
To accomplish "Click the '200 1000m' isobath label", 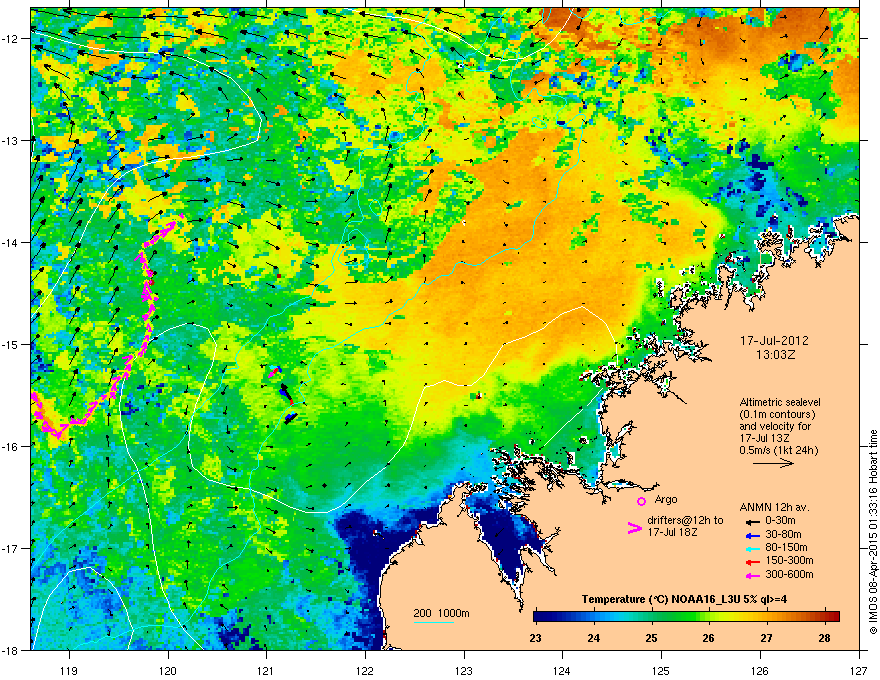I will (441, 613).
